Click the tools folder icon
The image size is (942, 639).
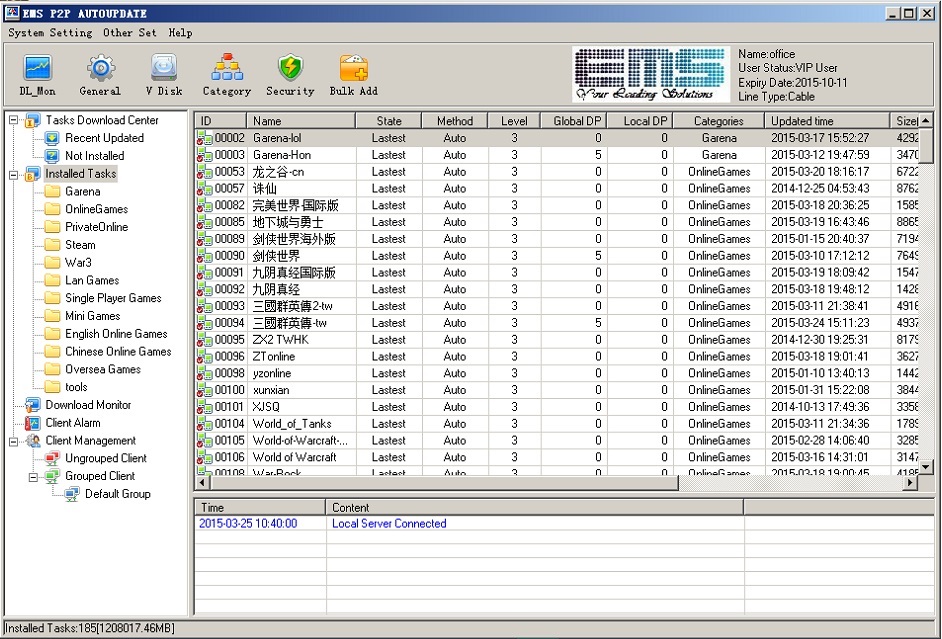(53, 387)
